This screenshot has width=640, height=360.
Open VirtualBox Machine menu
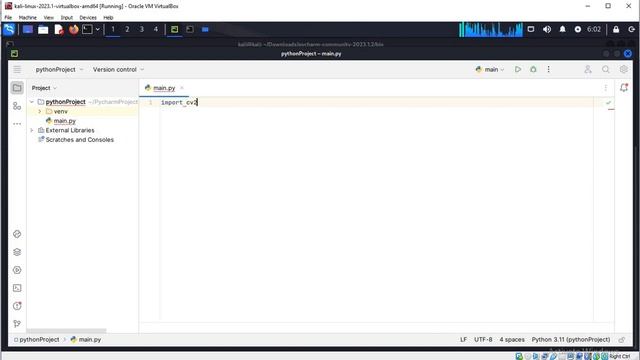point(27,18)
